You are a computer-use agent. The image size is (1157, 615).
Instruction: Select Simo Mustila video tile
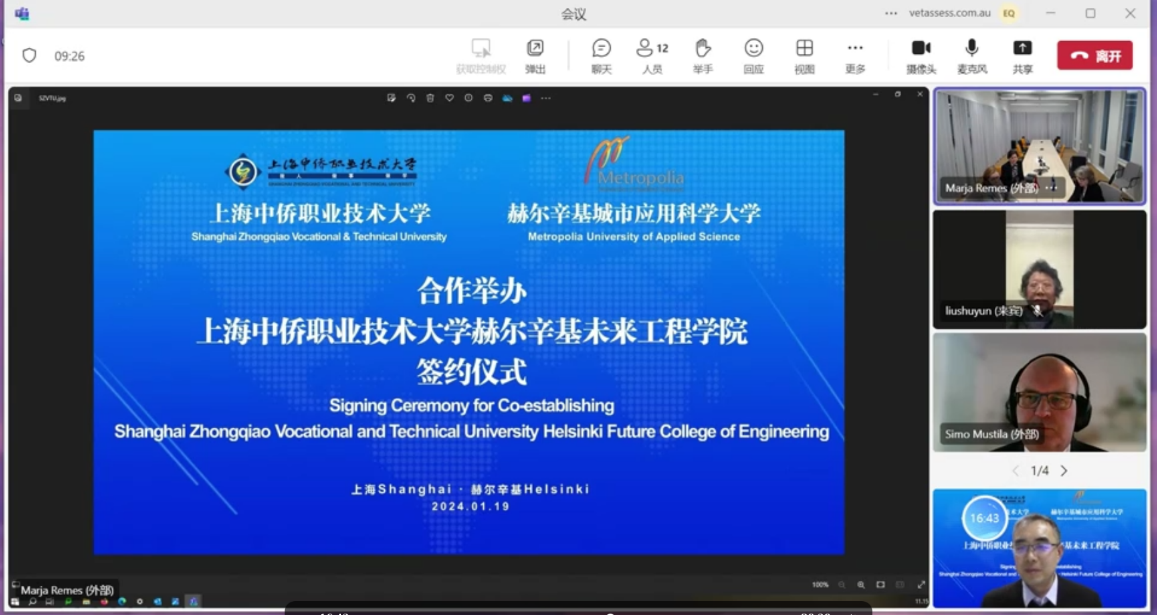click(1039, 392)
